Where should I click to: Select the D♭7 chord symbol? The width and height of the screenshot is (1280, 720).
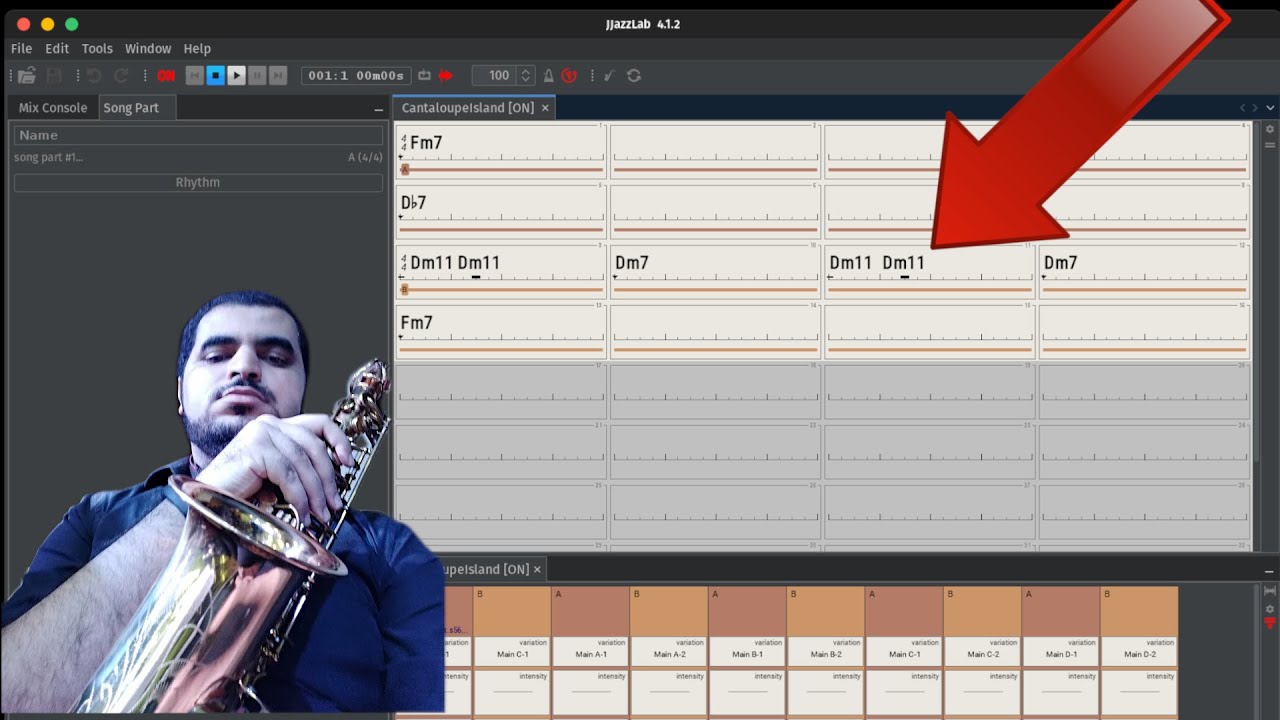coord(413,202)
